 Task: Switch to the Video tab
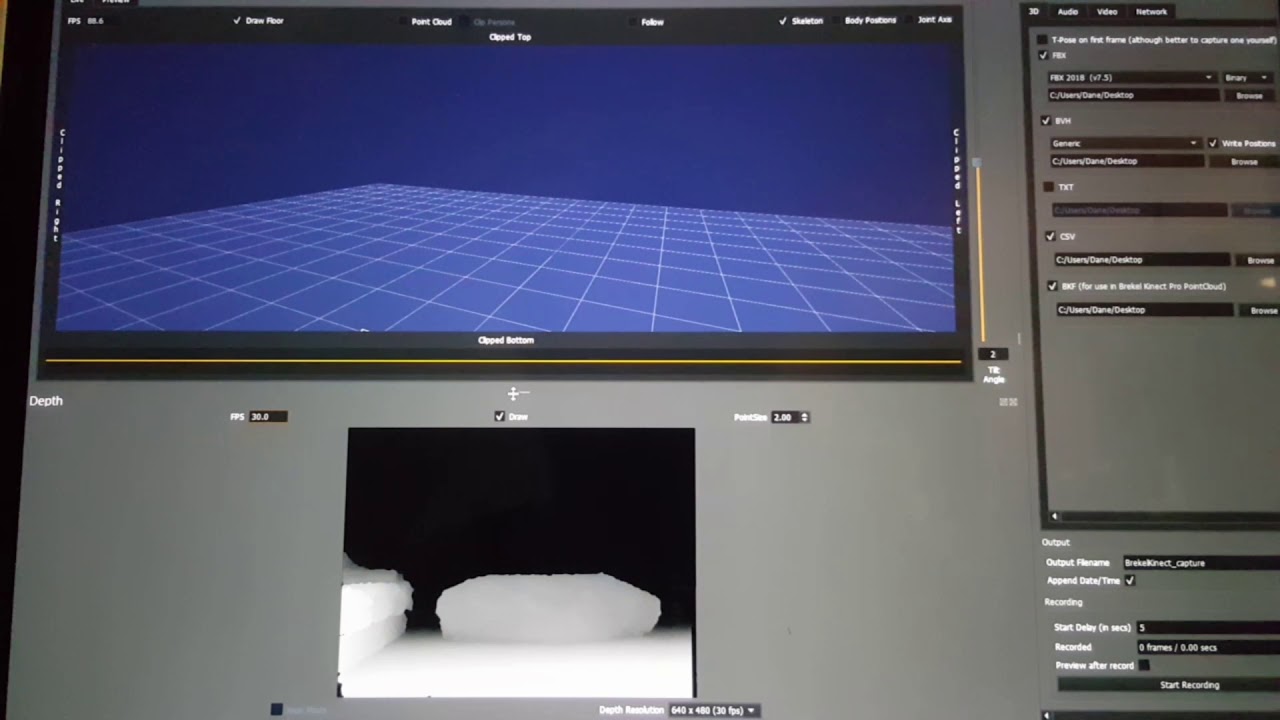1107,11
